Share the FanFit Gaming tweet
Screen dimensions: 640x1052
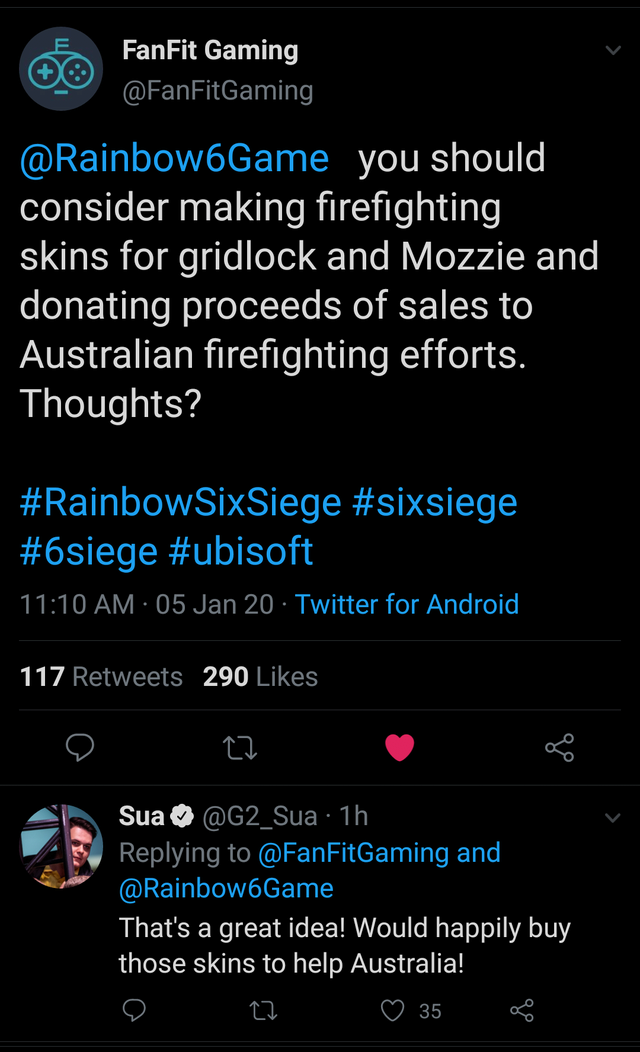coord(559,747)
